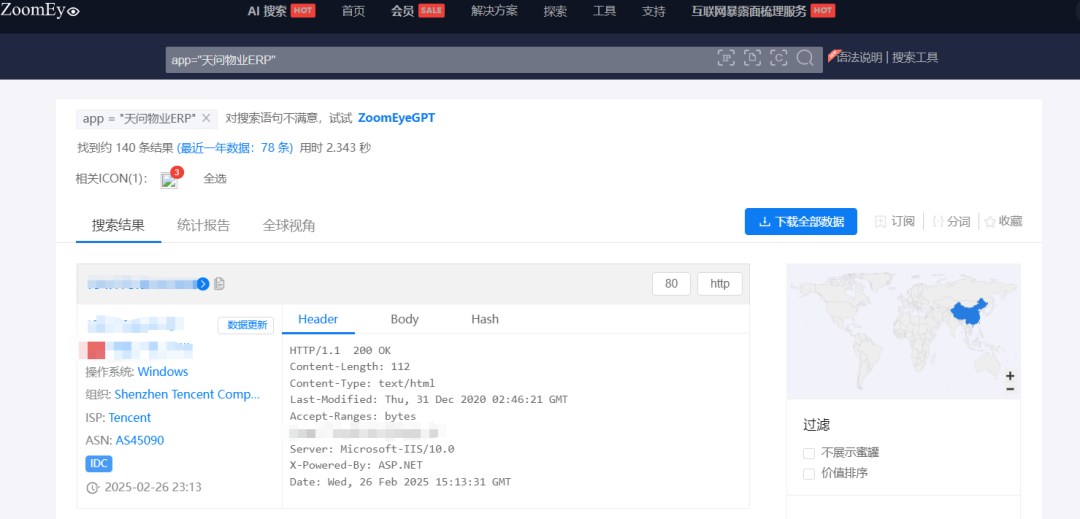This screenshot has height=519, width=1080.
Task: Click the http protocol tag
Action: (x=720, y=284)
